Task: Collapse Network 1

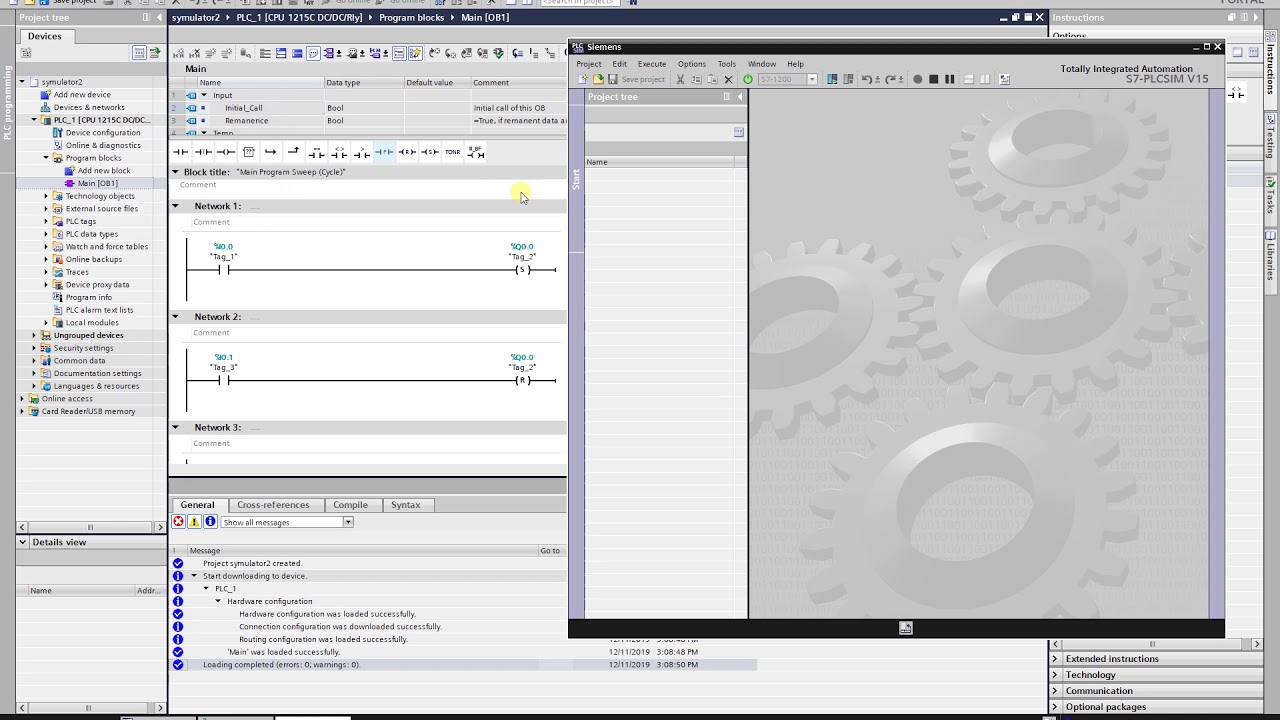Action: (x=175, y=206)
